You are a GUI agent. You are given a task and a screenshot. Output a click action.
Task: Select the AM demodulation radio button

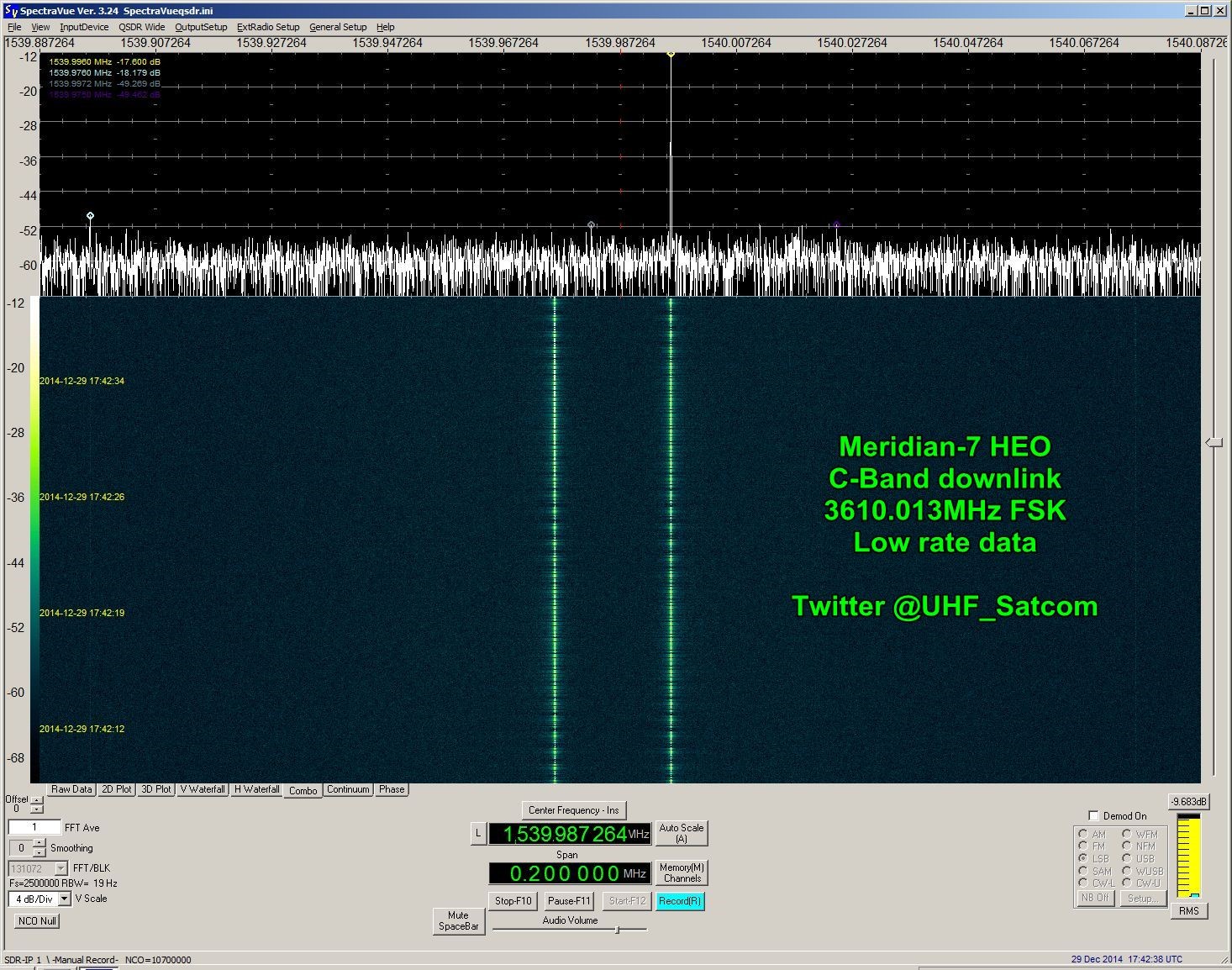1083,834
